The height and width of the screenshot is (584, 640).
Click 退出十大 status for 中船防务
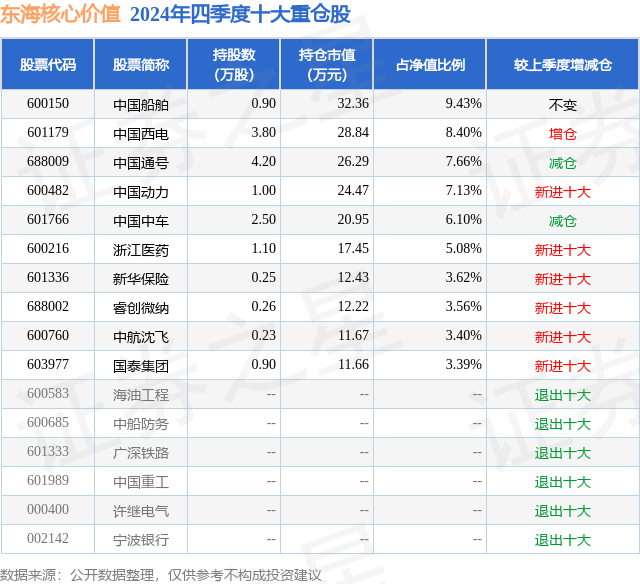563,424
